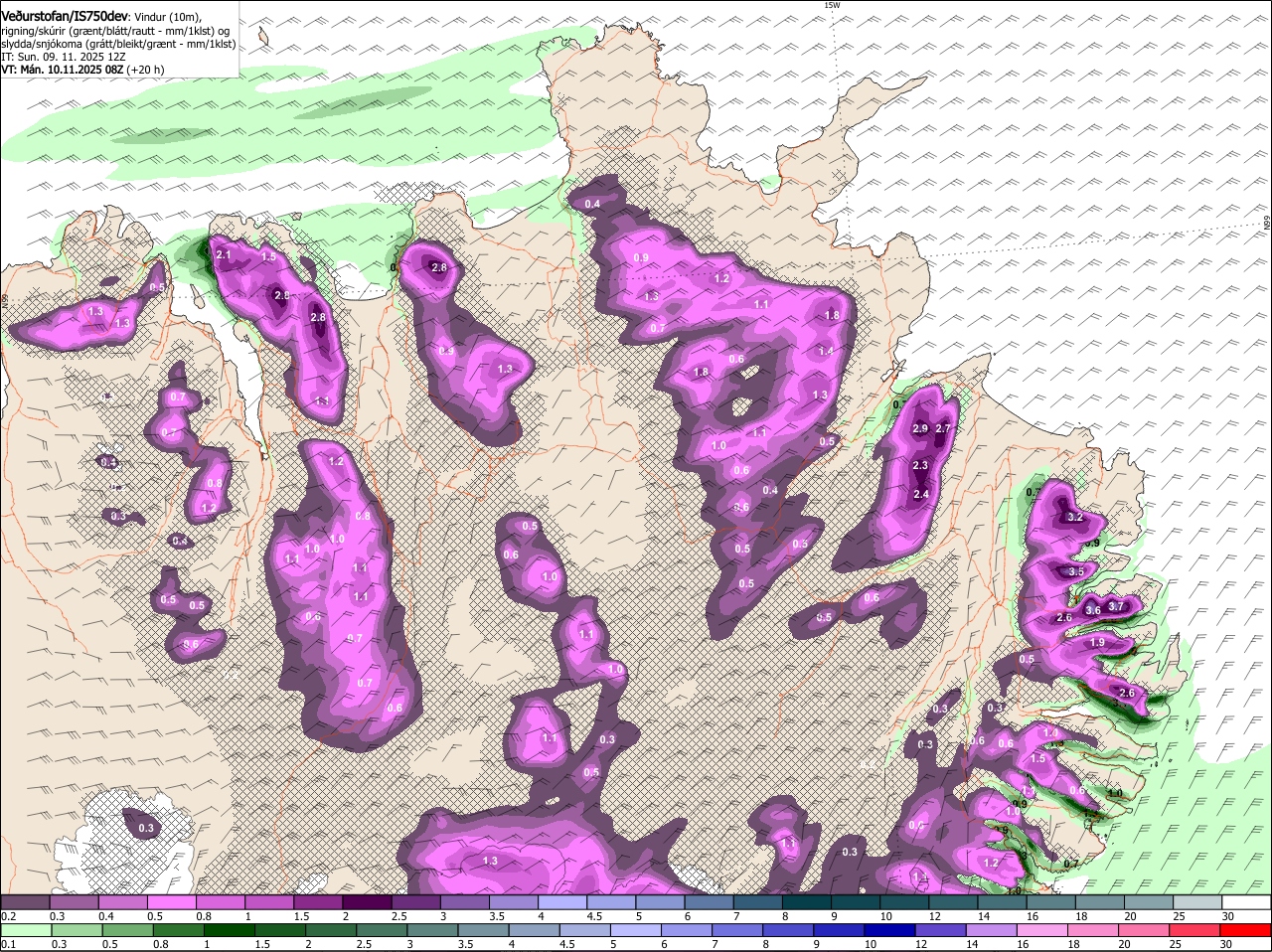Click the 0.1 label in the rain legend
Image resolution: width=1272 pixels, height=952 pixels.
tap(8, 944)
